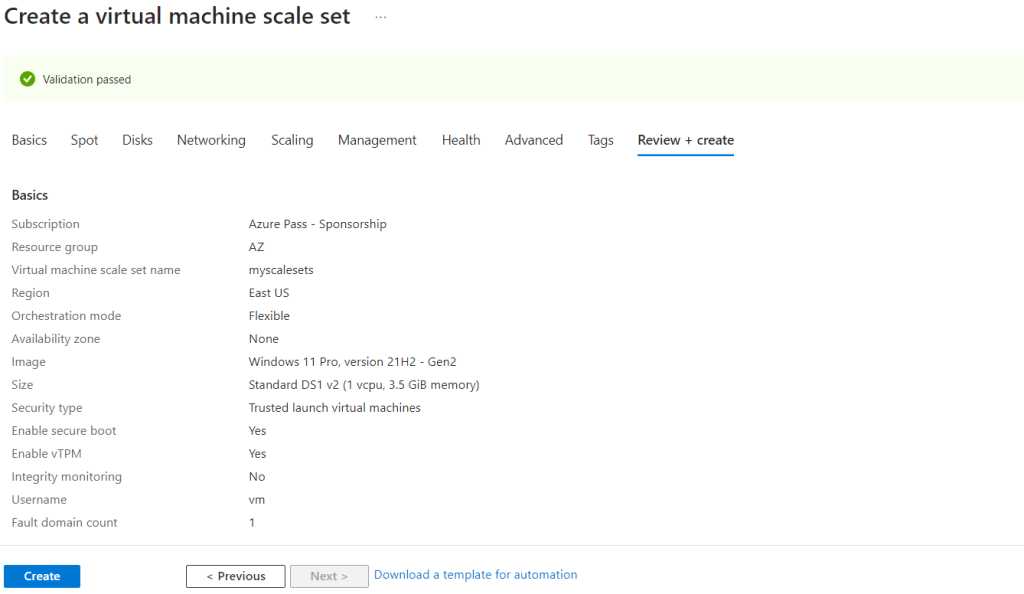Select the Advanced tab
Viewport: 1024px width, 594px height.
coord(534,140)
